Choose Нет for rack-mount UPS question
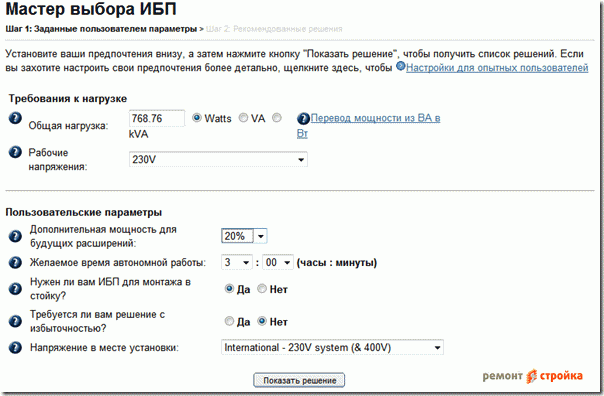 [262, 288]
